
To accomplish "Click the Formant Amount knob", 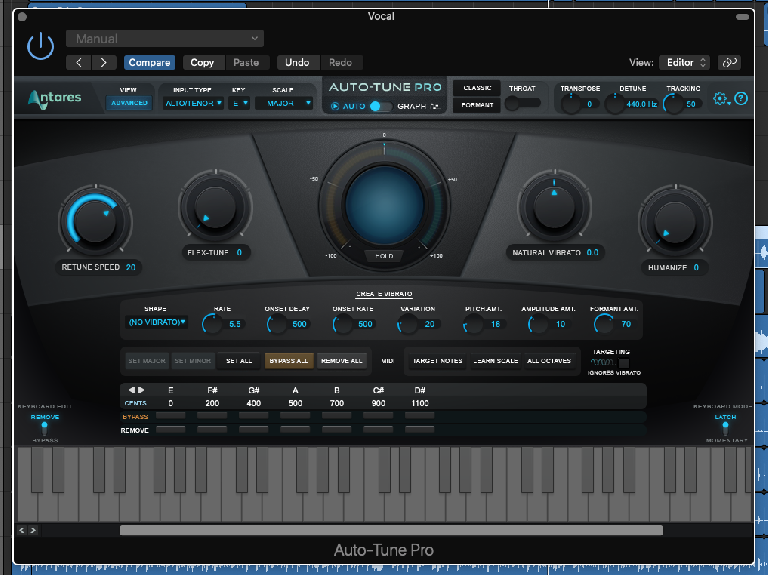I will tap(603, 324).
